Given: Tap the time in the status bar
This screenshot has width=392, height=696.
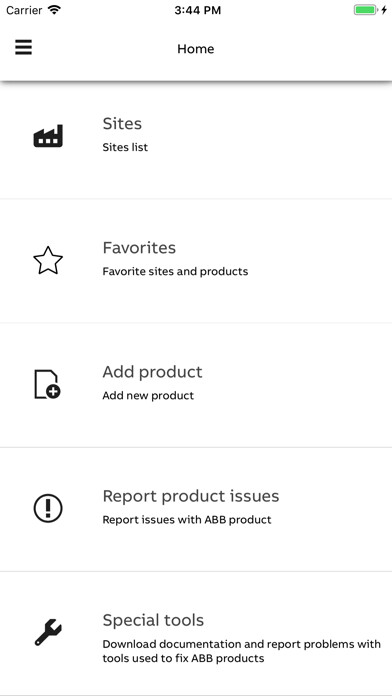Looking at the screenshot, I should pos(197,10).
